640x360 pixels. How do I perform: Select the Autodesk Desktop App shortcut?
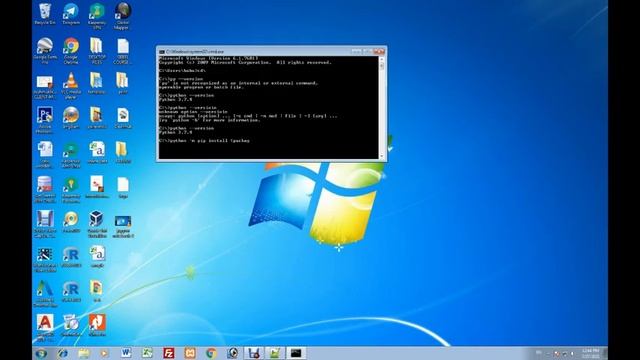coord(44,293)
